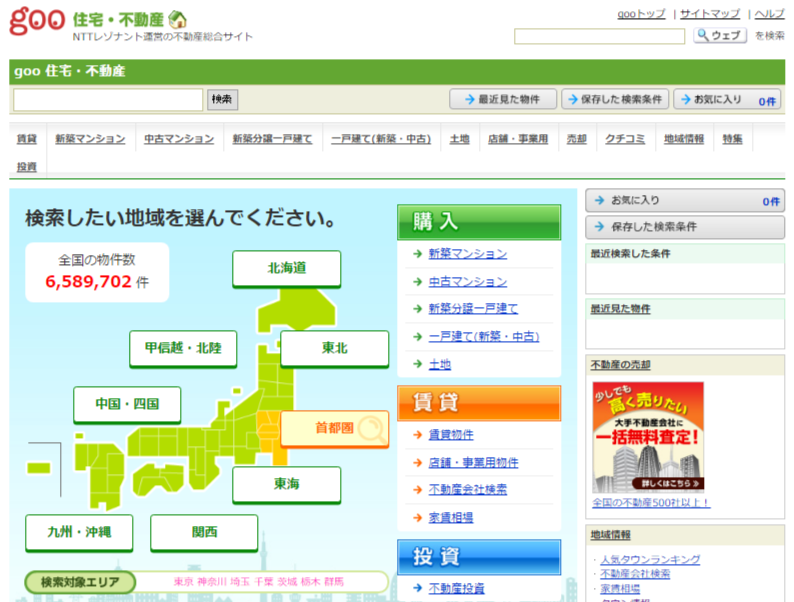Select the 新築マンション navigation tab
This screenshot has width=794, height=602.
(x=90, y=139)
